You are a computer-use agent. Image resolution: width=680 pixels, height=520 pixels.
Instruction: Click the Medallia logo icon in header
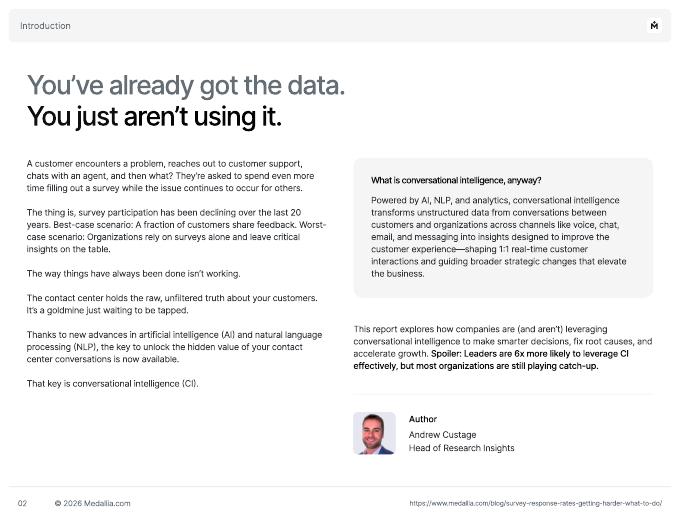pyautogui.click(x=654, y=26)
